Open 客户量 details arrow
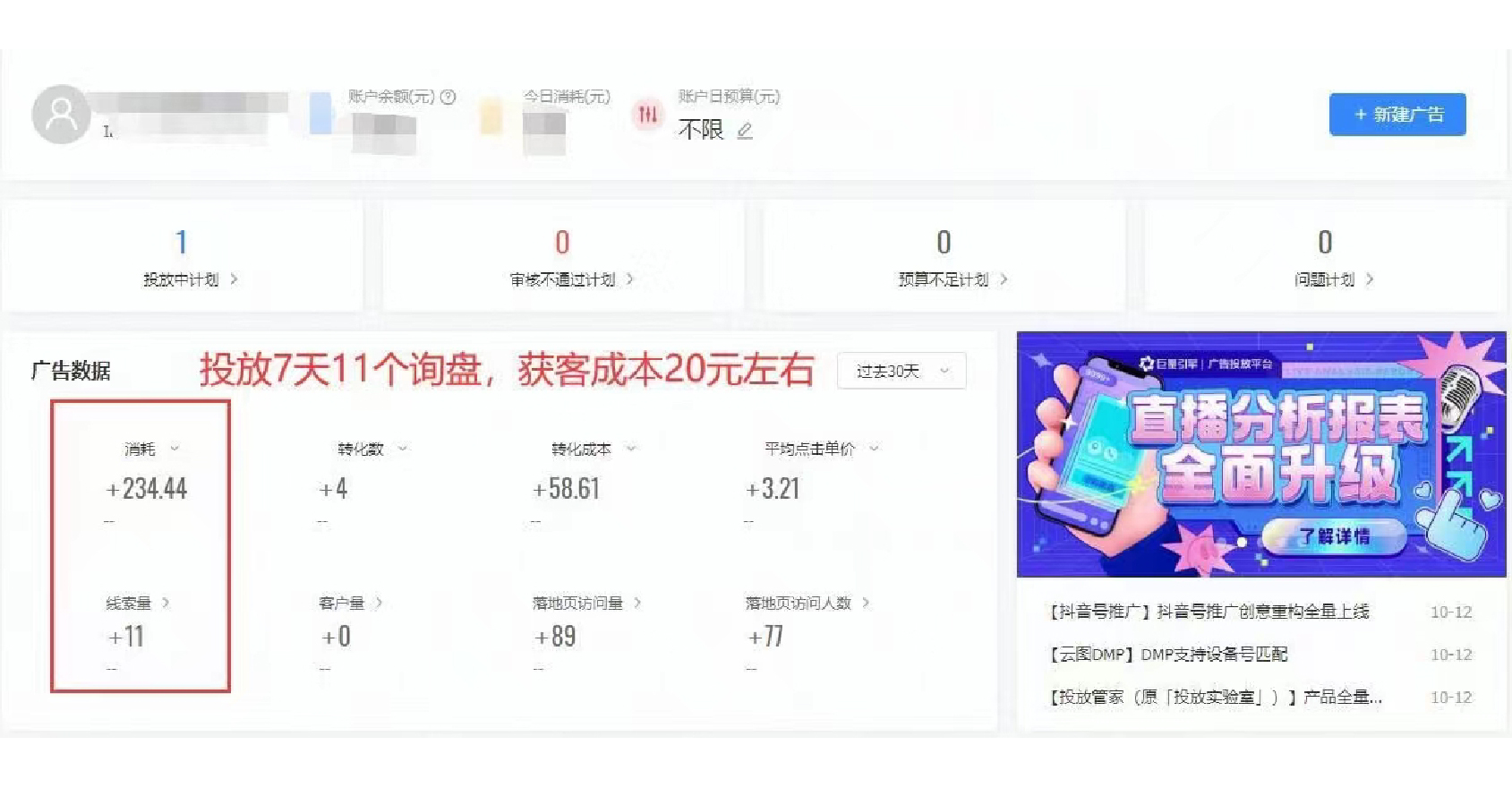 point(379,603)
